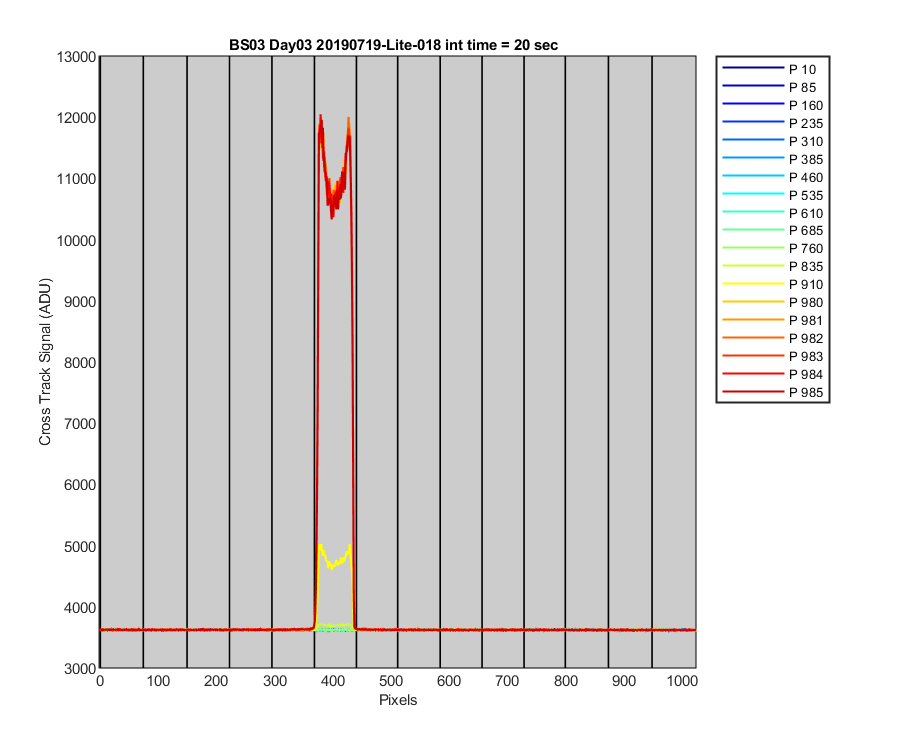Viewport: 900px width, 750px height.
Task: Click the y-axis tick label 12000
Action: (76, 118)
